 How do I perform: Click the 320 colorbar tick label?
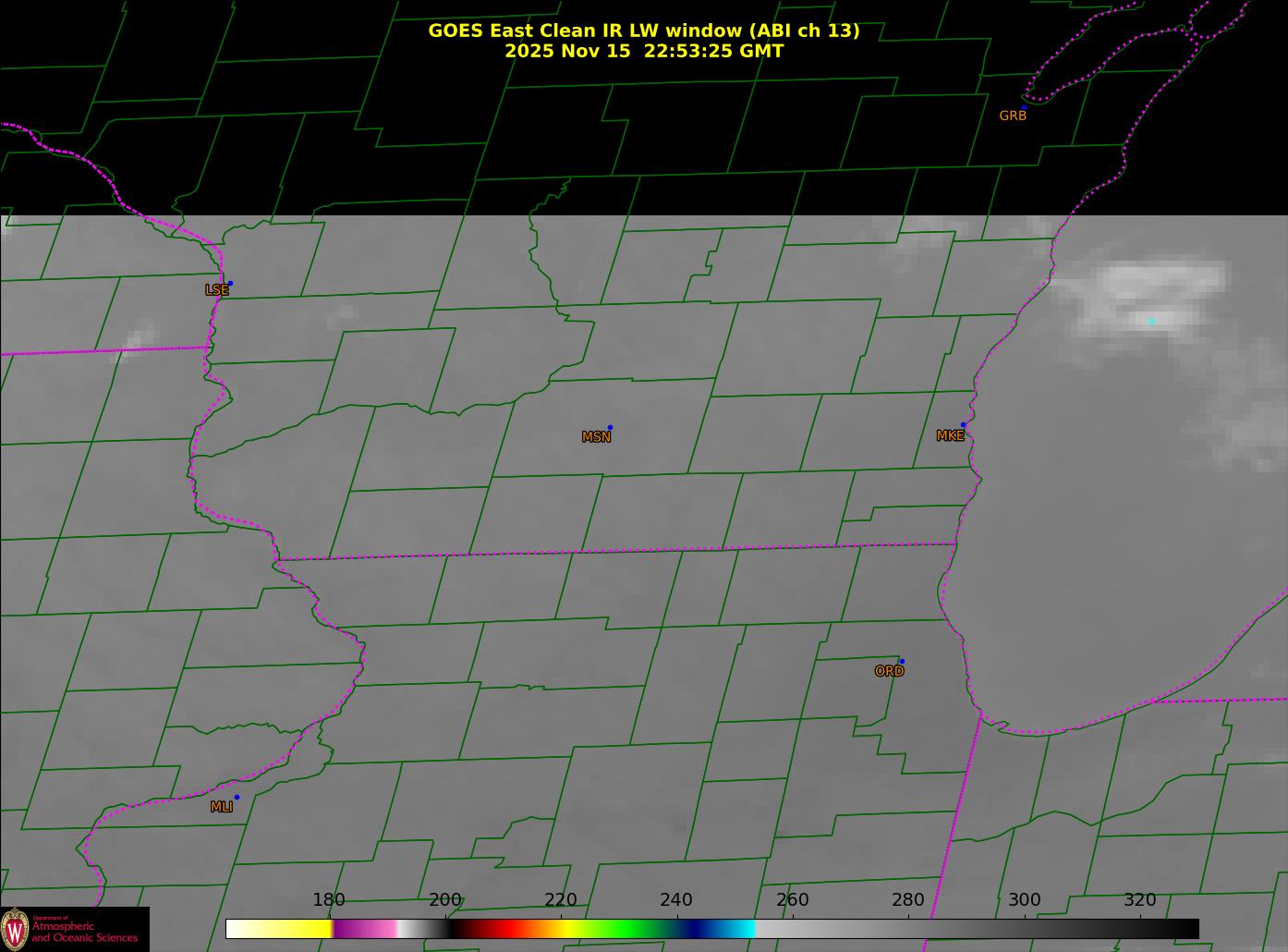pos(1139,900)
